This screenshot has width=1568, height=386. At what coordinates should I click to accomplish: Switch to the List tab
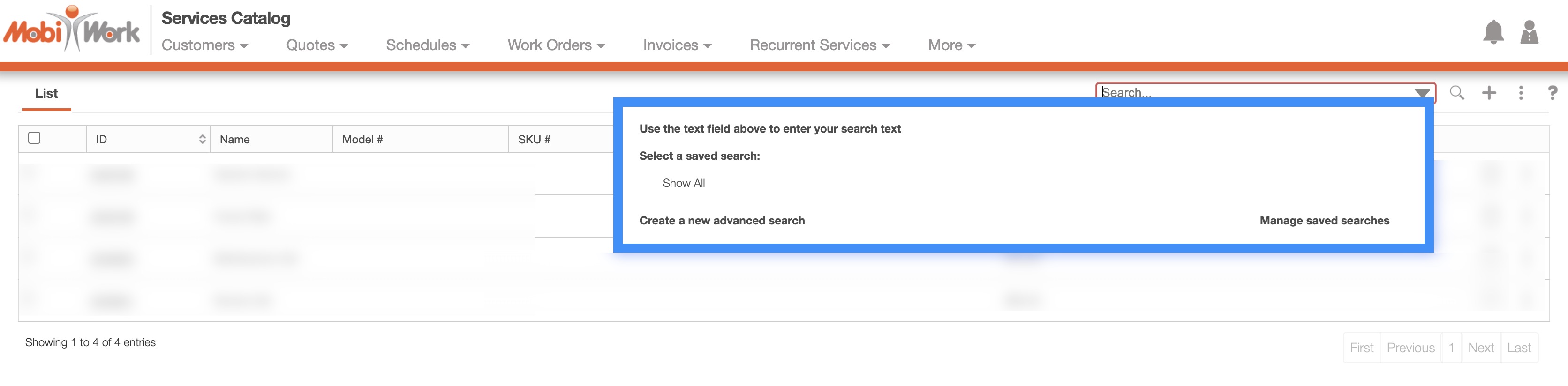46,94
